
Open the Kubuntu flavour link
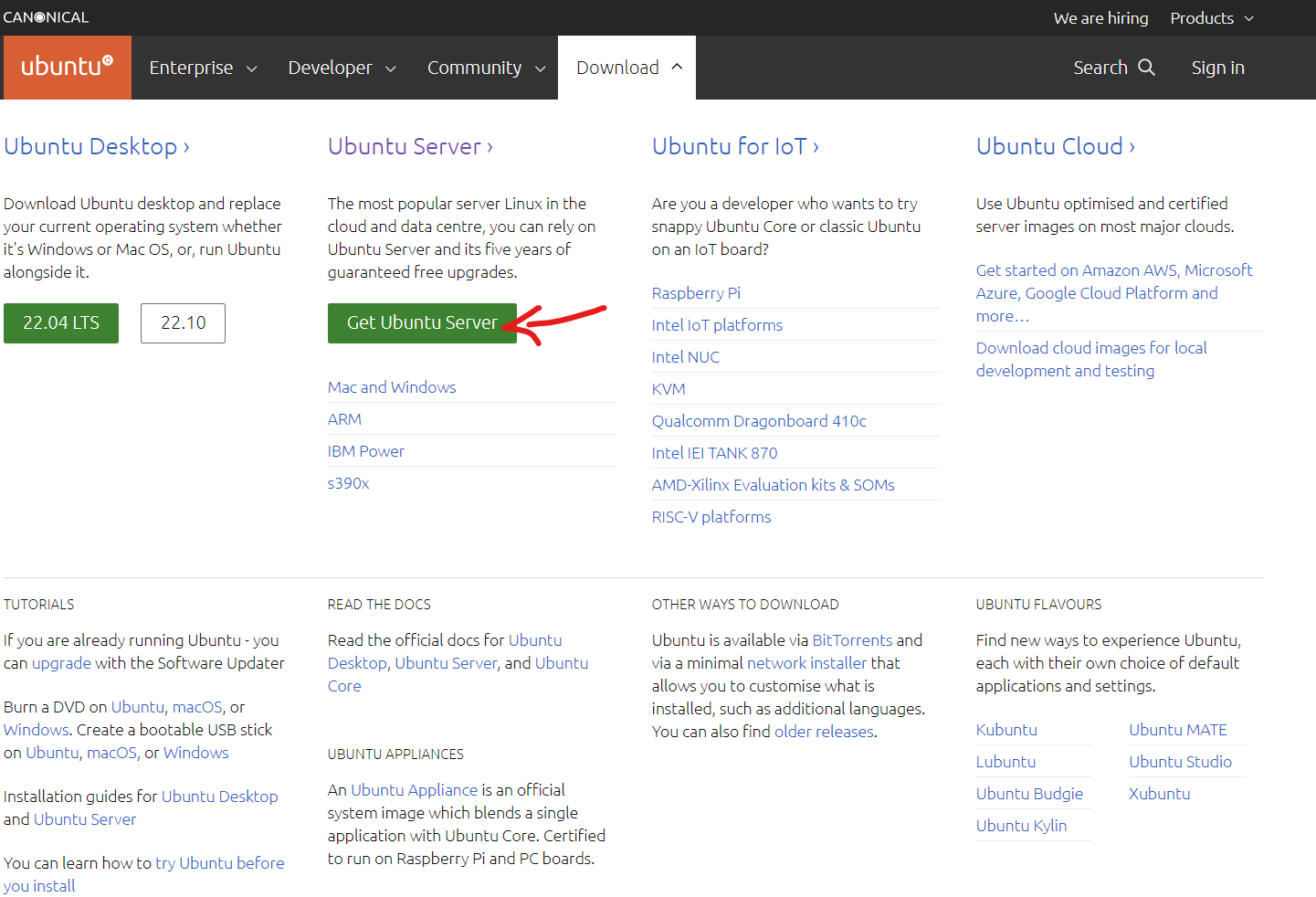click(1006, 730)
